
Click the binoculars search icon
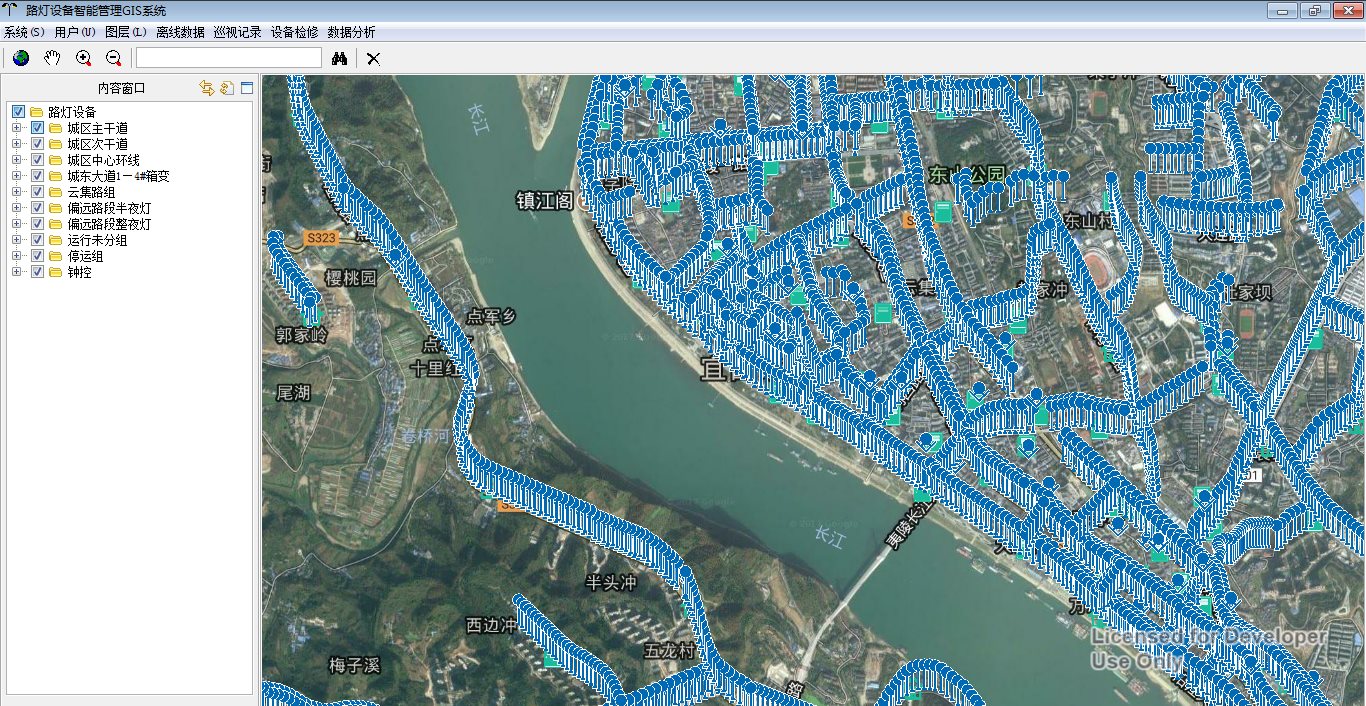coord(339,58)
